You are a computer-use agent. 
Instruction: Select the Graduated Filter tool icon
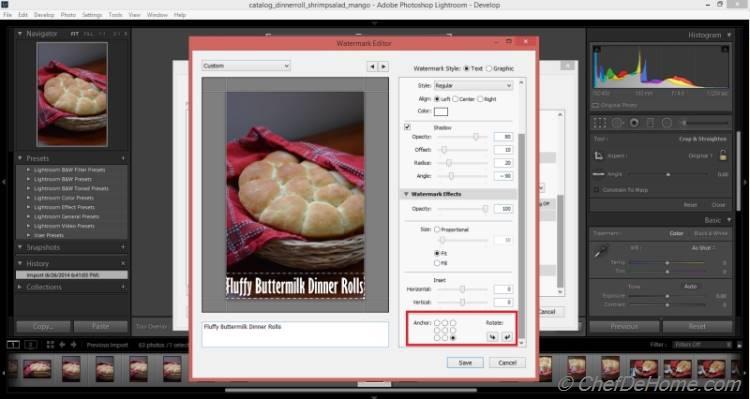pos(650,123)
